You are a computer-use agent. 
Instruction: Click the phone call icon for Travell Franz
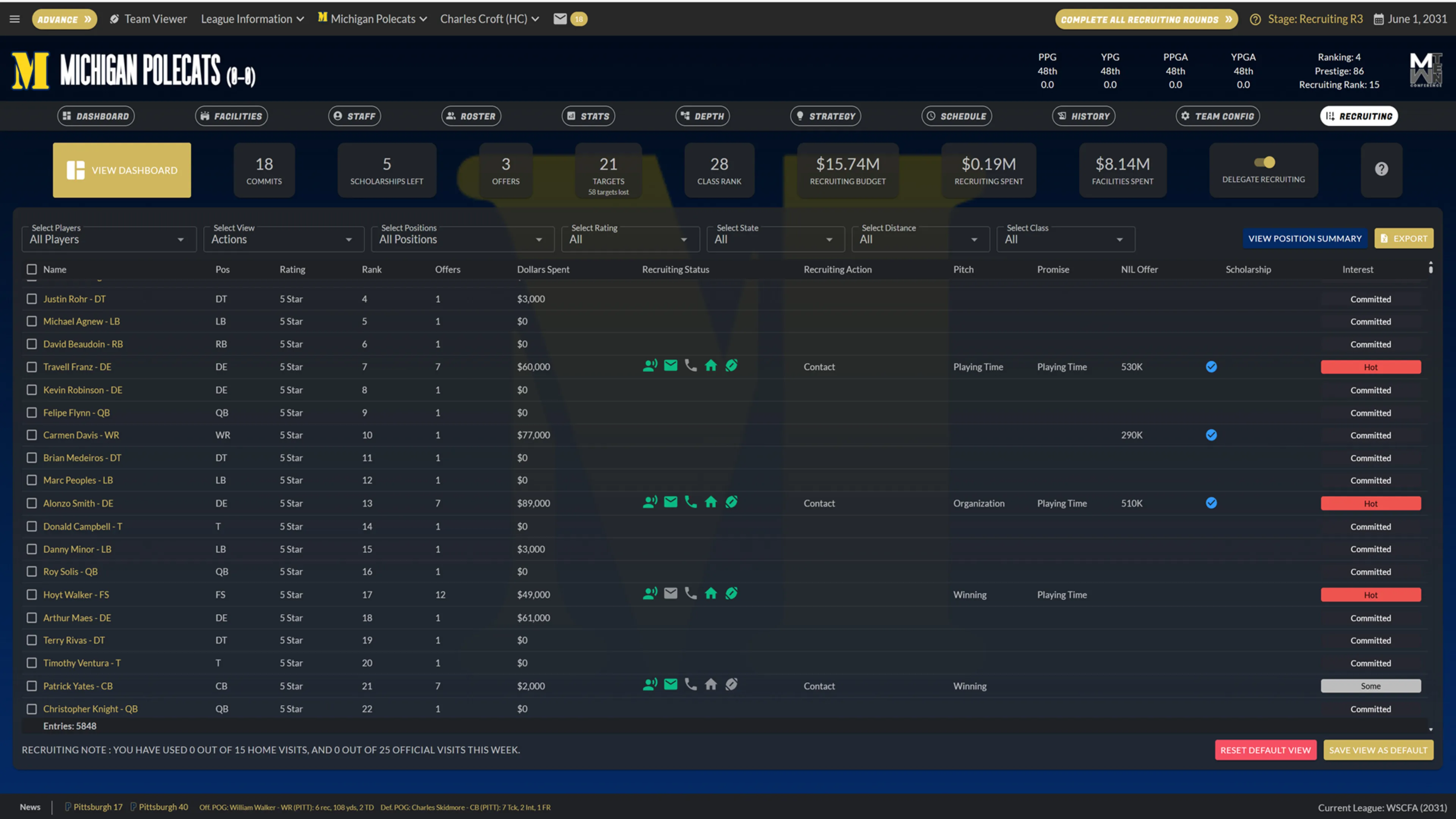coord(690,366)
